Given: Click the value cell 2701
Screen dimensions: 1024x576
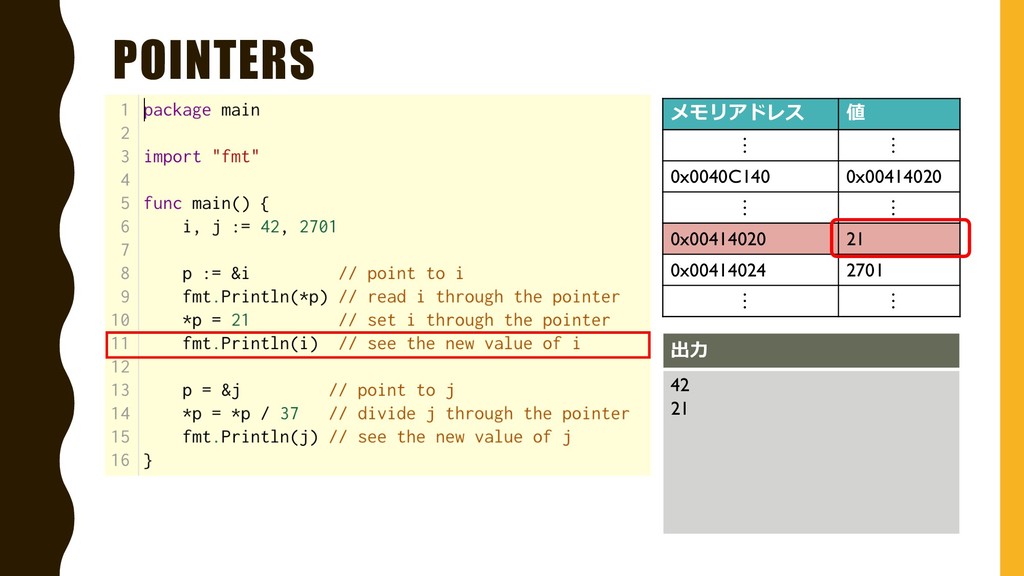Looking at the screenshot, I should click(x=899, y=270).
